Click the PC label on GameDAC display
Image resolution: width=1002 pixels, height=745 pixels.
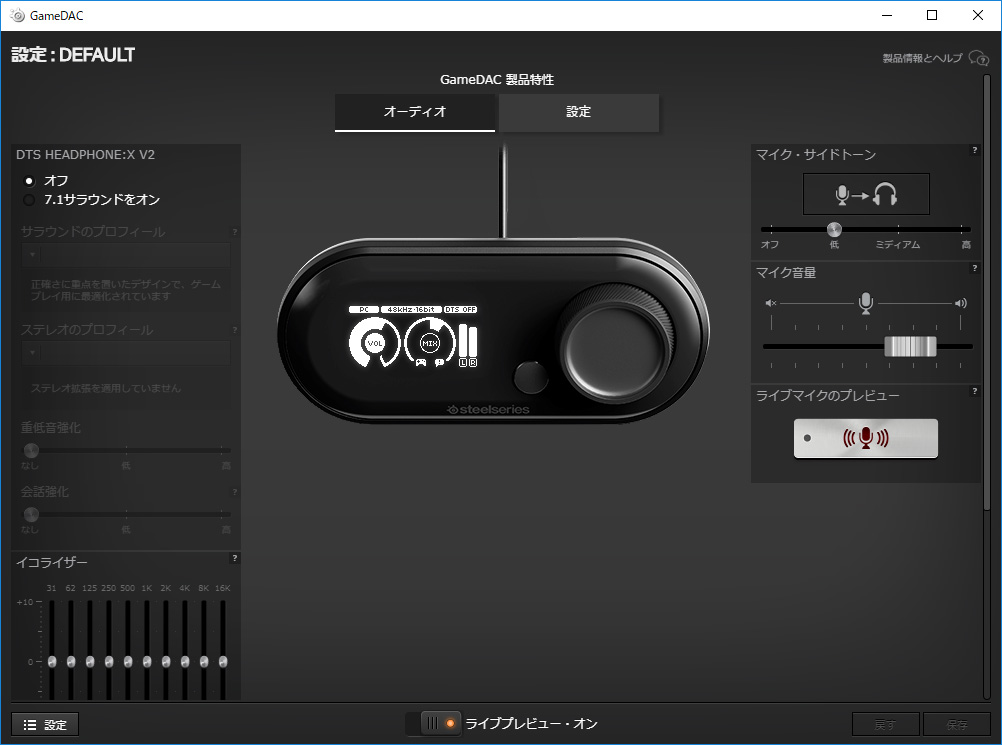click(x=364, y=309)
